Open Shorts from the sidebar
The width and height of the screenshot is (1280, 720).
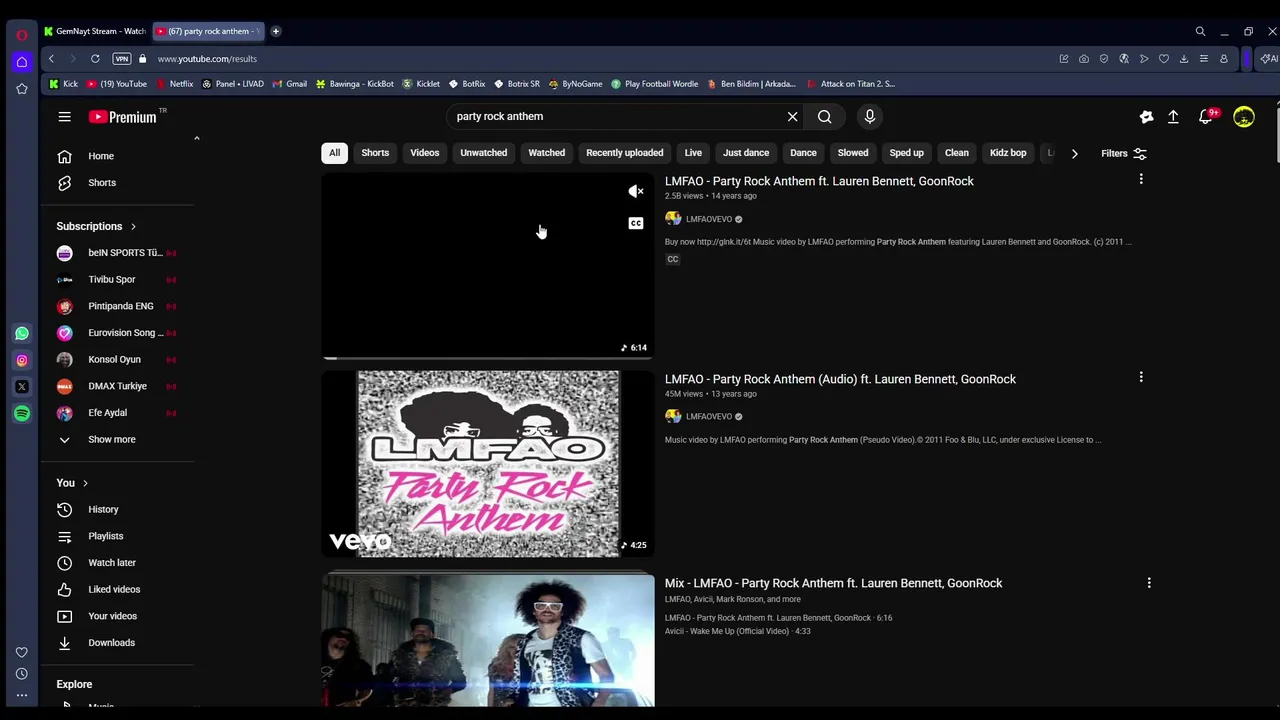[x=101, y=183]
